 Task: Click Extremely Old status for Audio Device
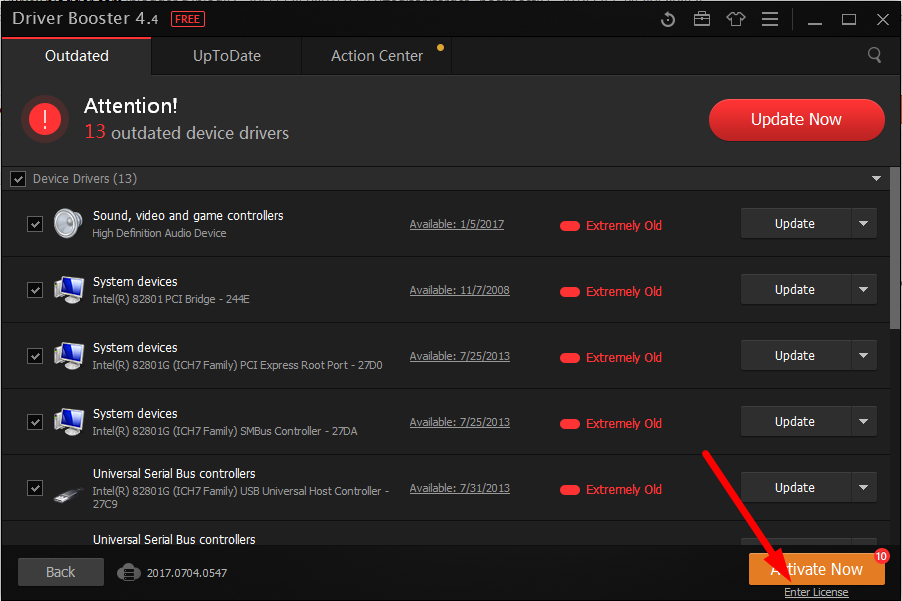click(x=624, y=225)
